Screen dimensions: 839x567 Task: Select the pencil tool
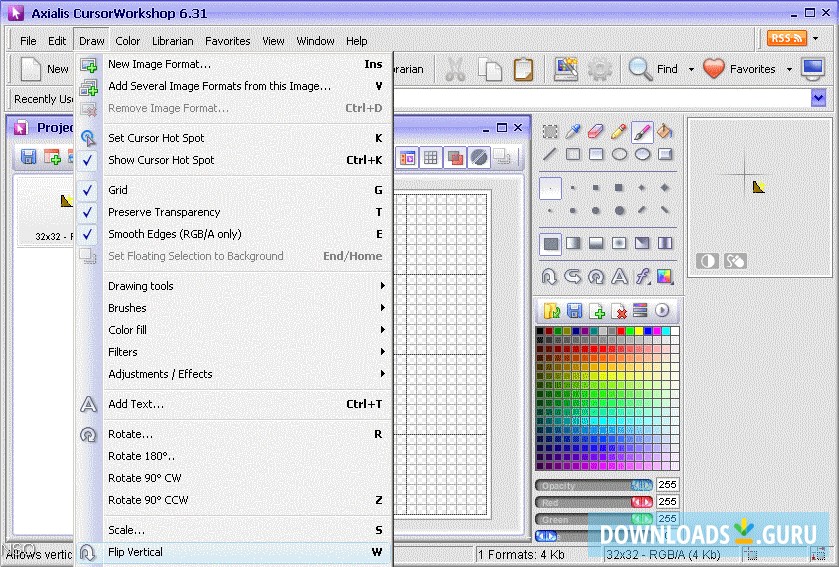point(619,132)
